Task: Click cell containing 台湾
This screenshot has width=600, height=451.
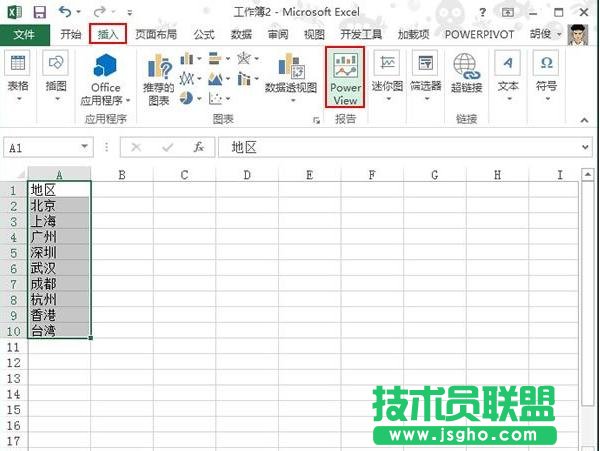Action: pyautogui.click(x=59, y=331)
